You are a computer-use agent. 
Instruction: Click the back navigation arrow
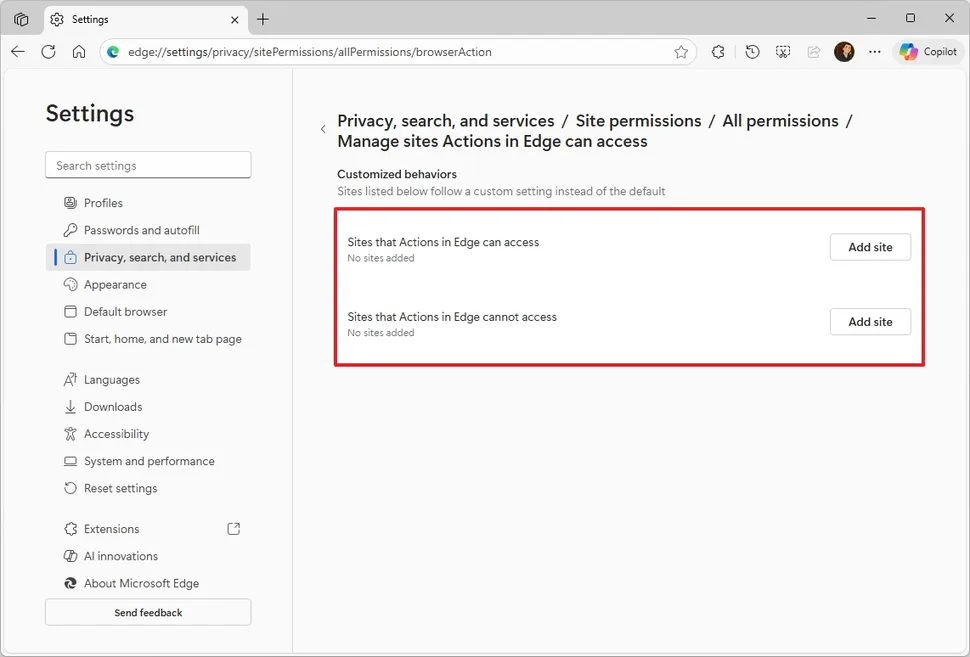17,51
